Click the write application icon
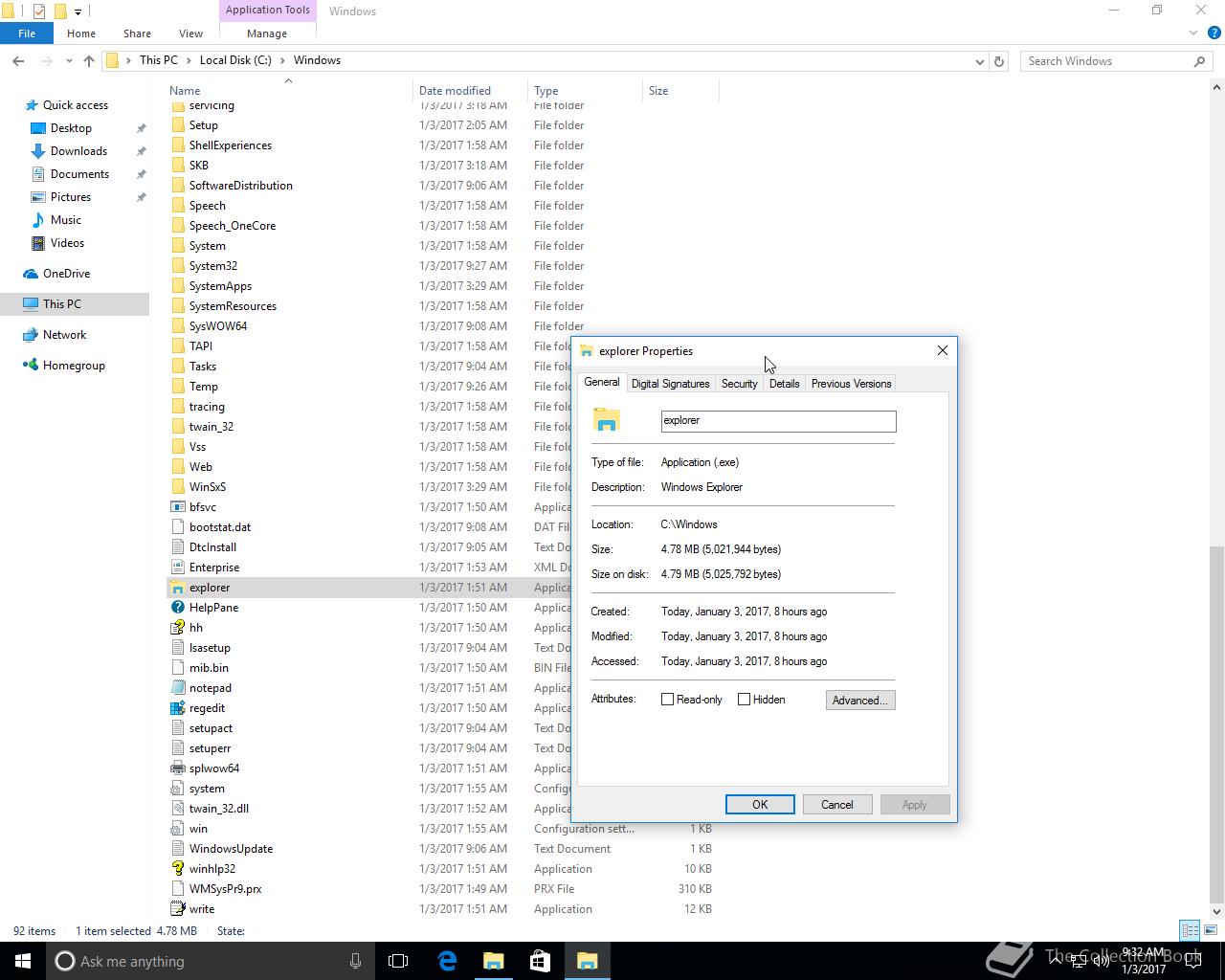Screen dimensions: 1225x980 (177, 909)
